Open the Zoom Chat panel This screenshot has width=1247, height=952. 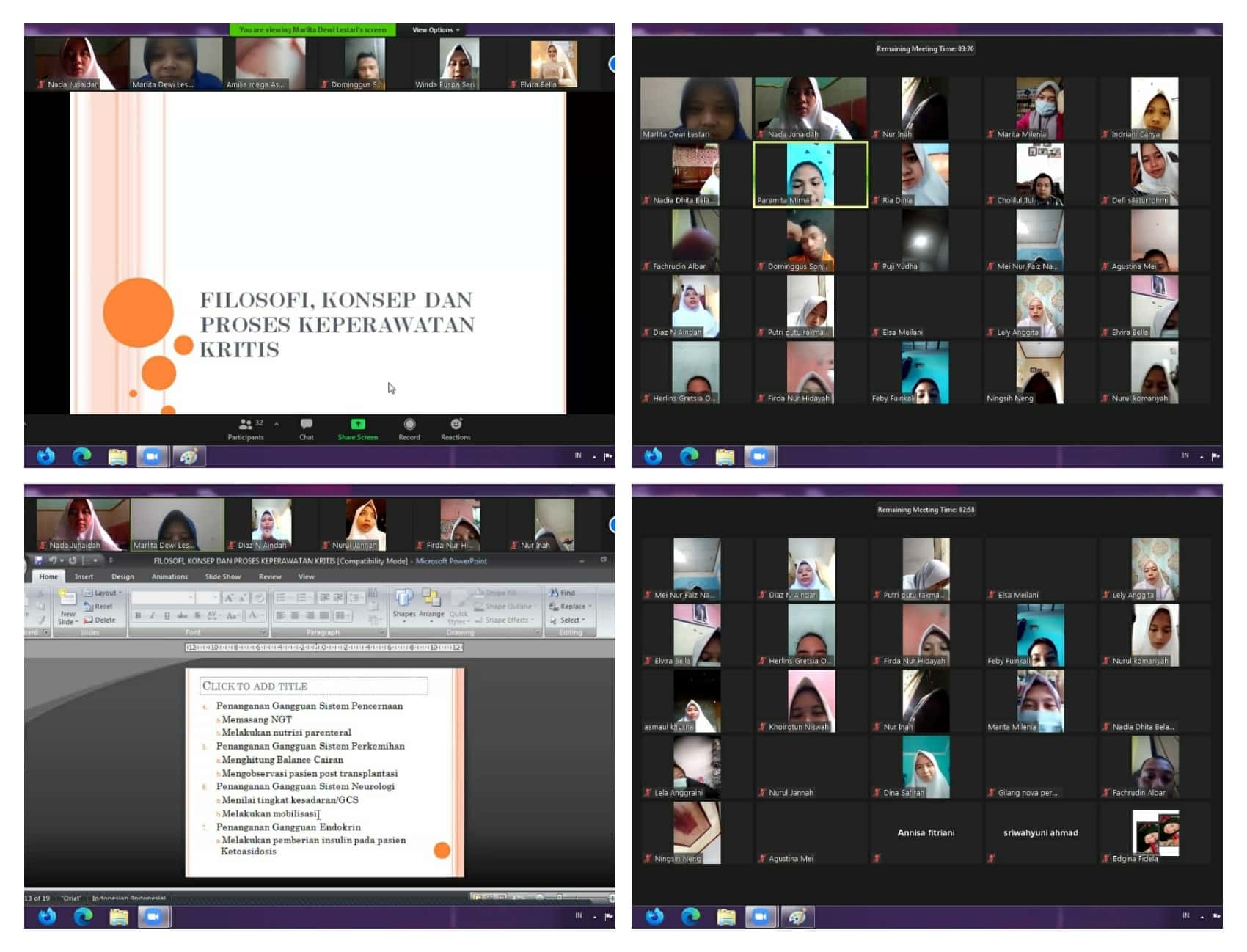pyautogui.click(x=307, y=425)
